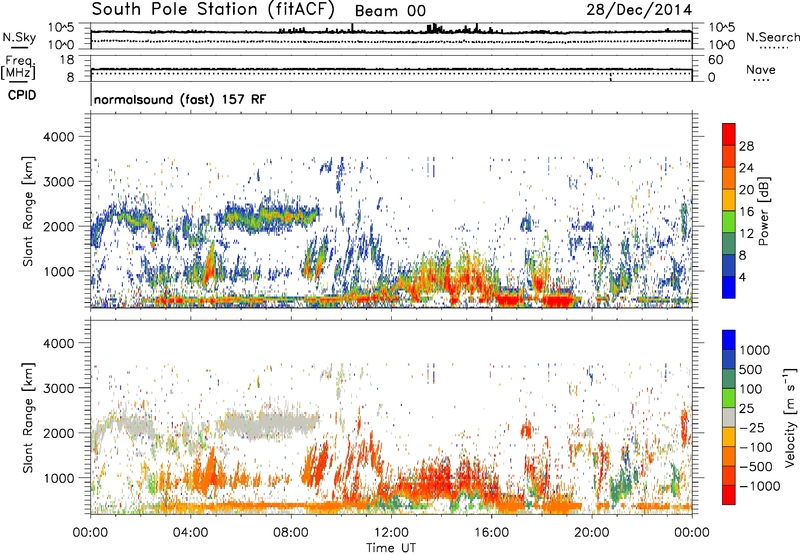The height and width of the screenshot is (554, 800).
Task: Click the '16' power scale value
Action: (x=746, y=212)
